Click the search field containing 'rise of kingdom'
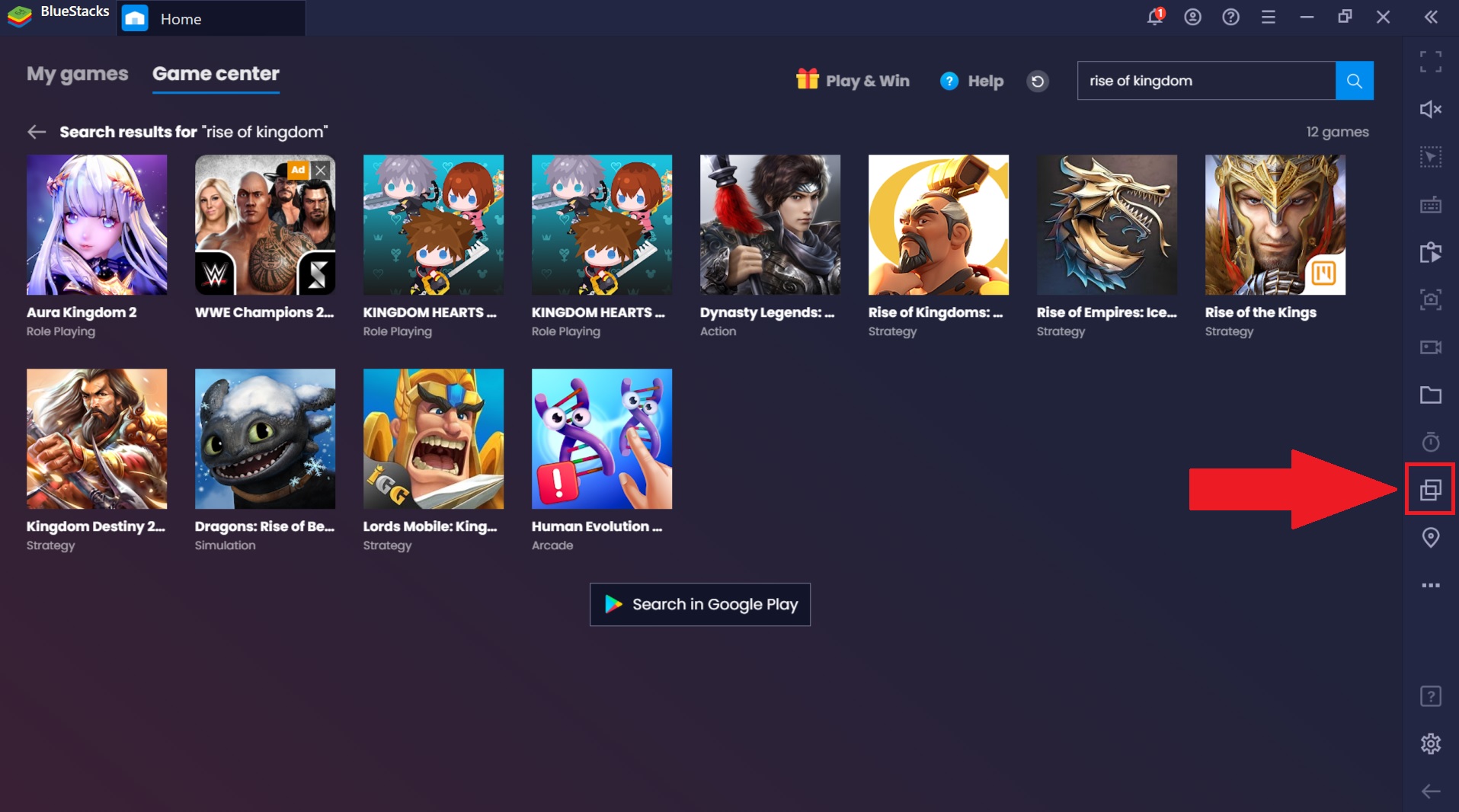The height and width of the screenshot is (812, 1459). 1207,81
